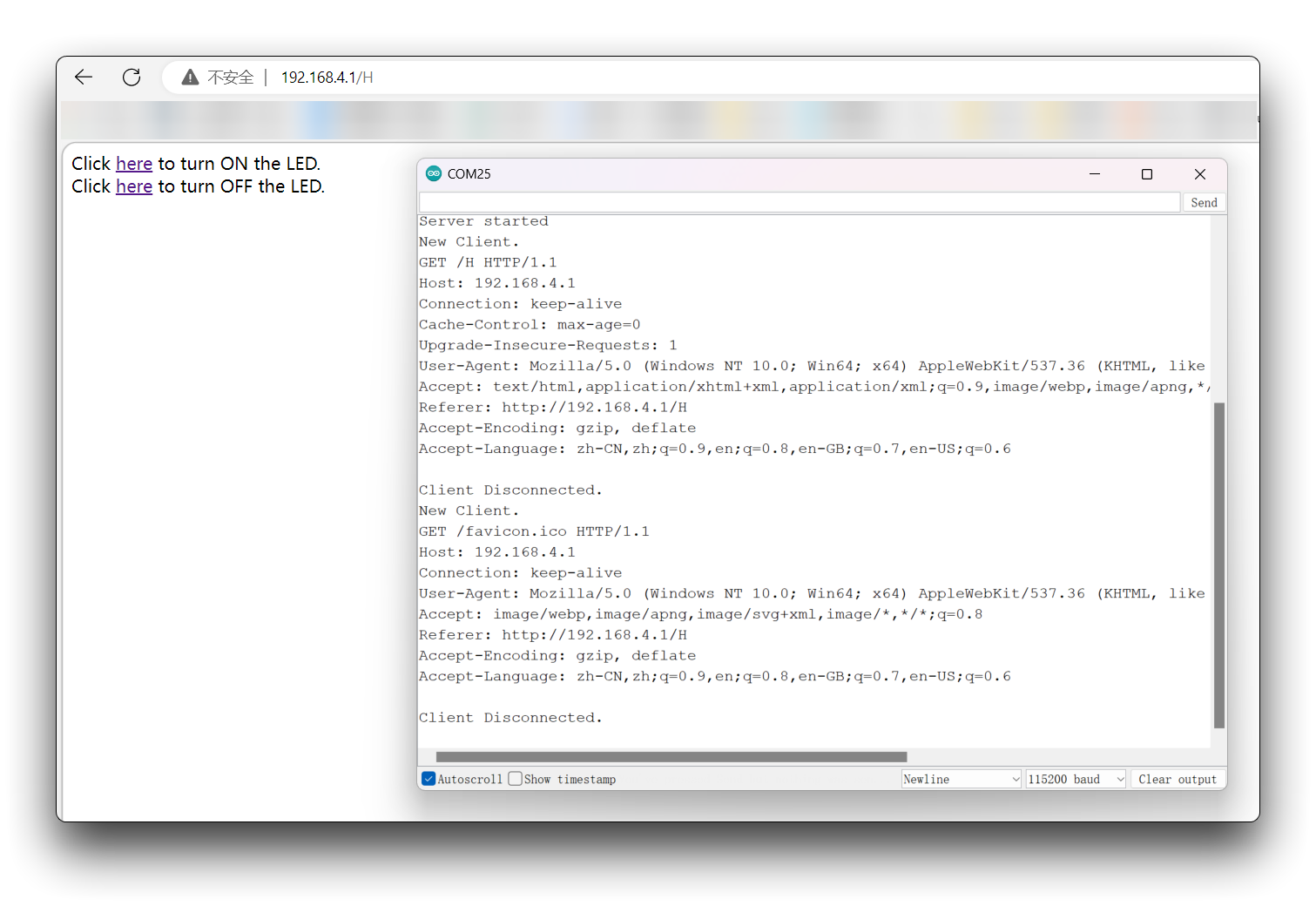Send the serial message with Send button
Viewport: 1316px width, 906px height.
[x=1204, y=202]
